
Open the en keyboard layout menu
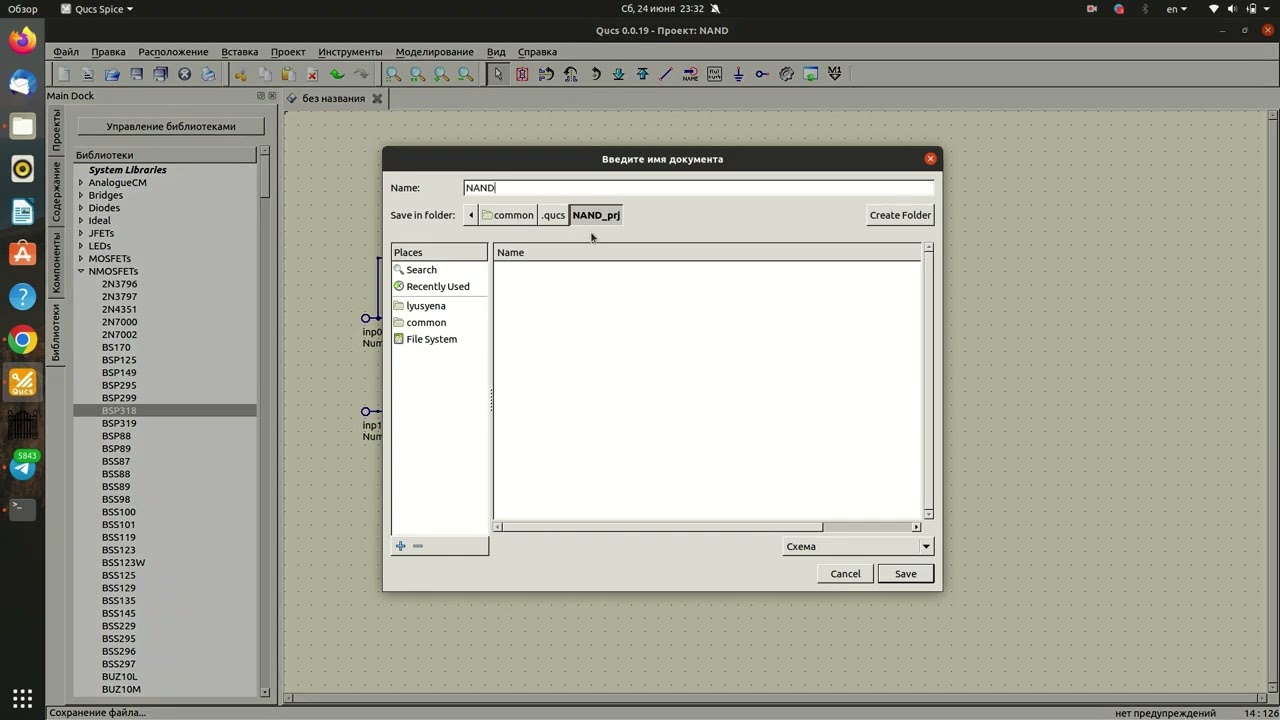pyautogui.click(x=1176, y=9)
